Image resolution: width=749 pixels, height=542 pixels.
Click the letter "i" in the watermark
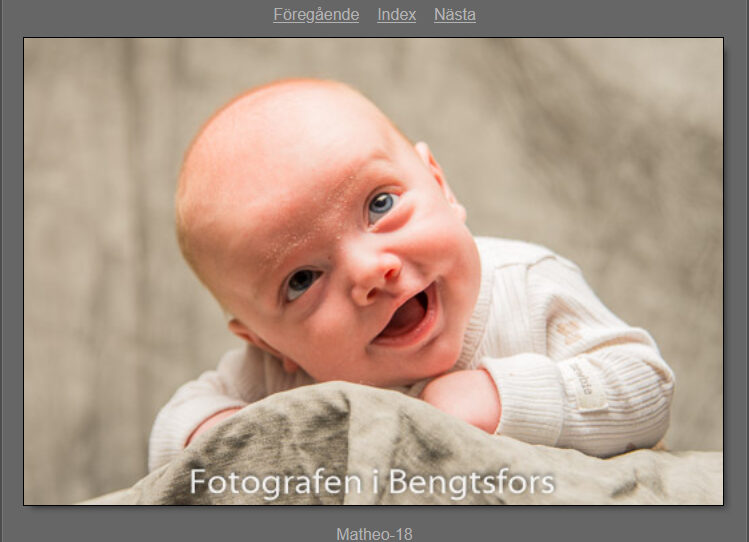(373, 483)
